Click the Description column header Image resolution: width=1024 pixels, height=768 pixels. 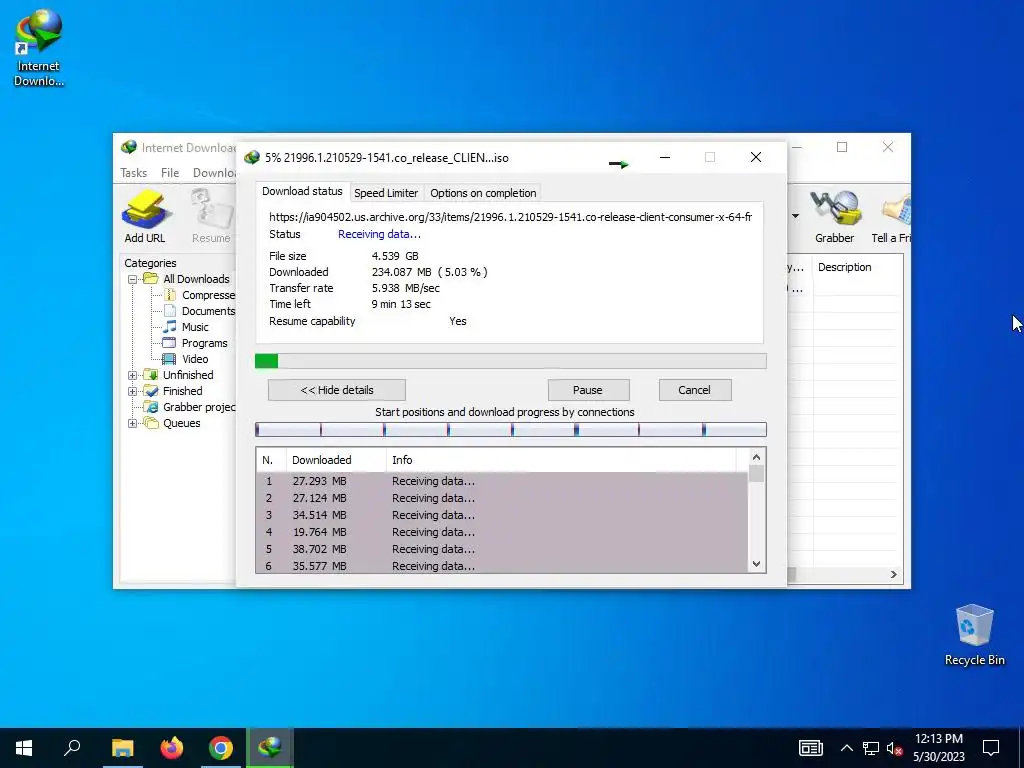coord(857,267)
